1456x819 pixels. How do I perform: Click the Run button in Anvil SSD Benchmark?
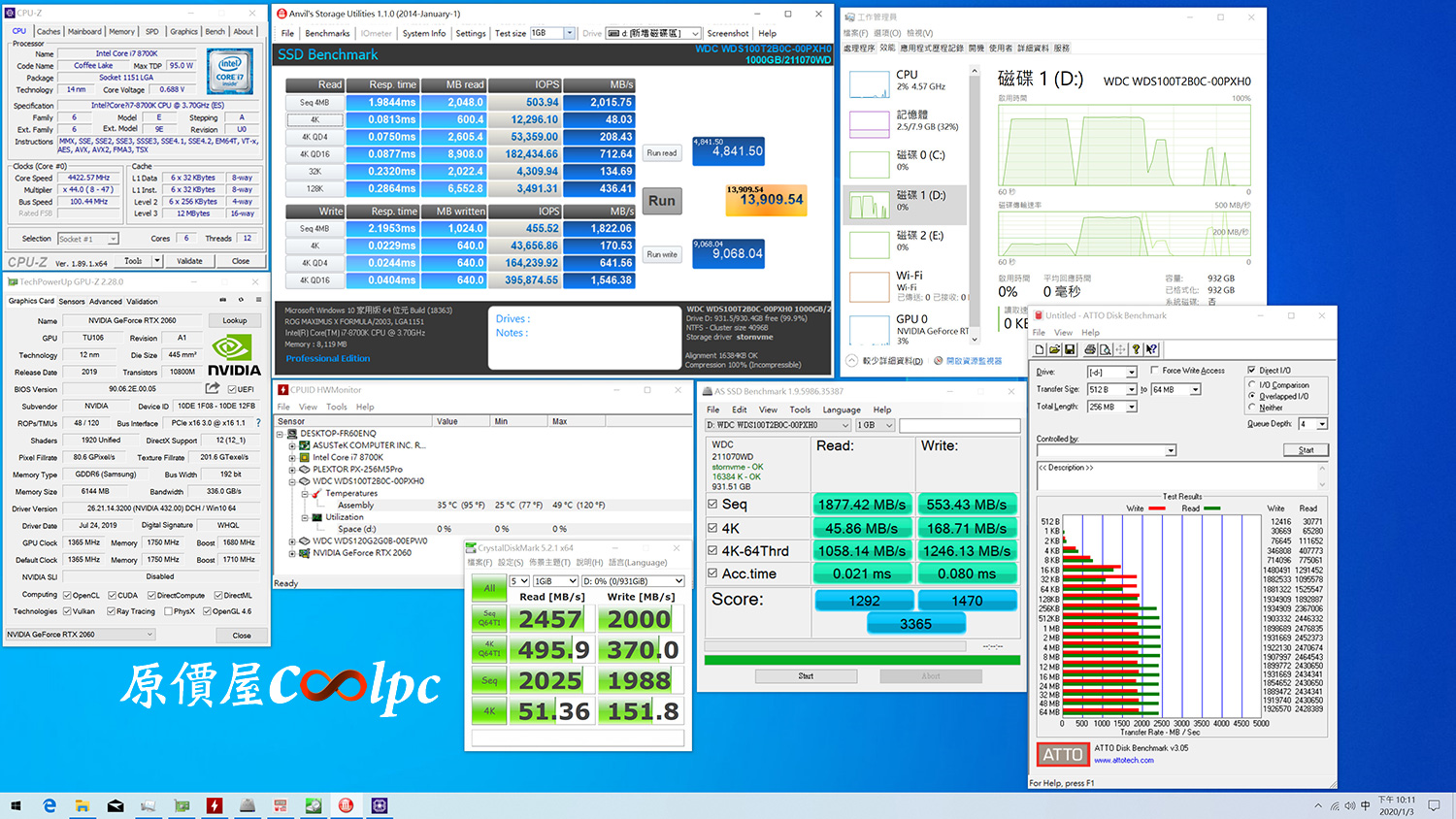tap(662, 201)
